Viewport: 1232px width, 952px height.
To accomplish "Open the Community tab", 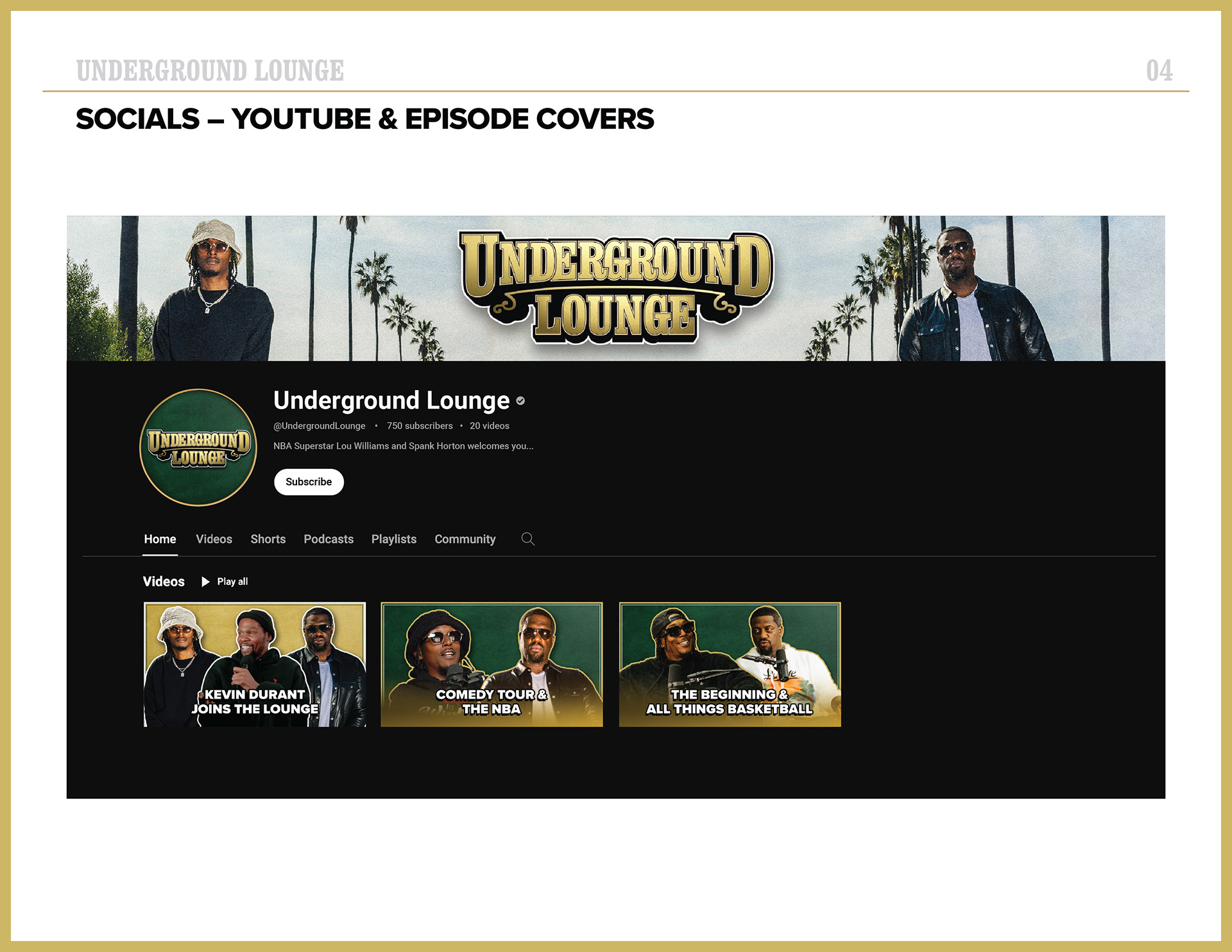I will click(x=465, y=540).
